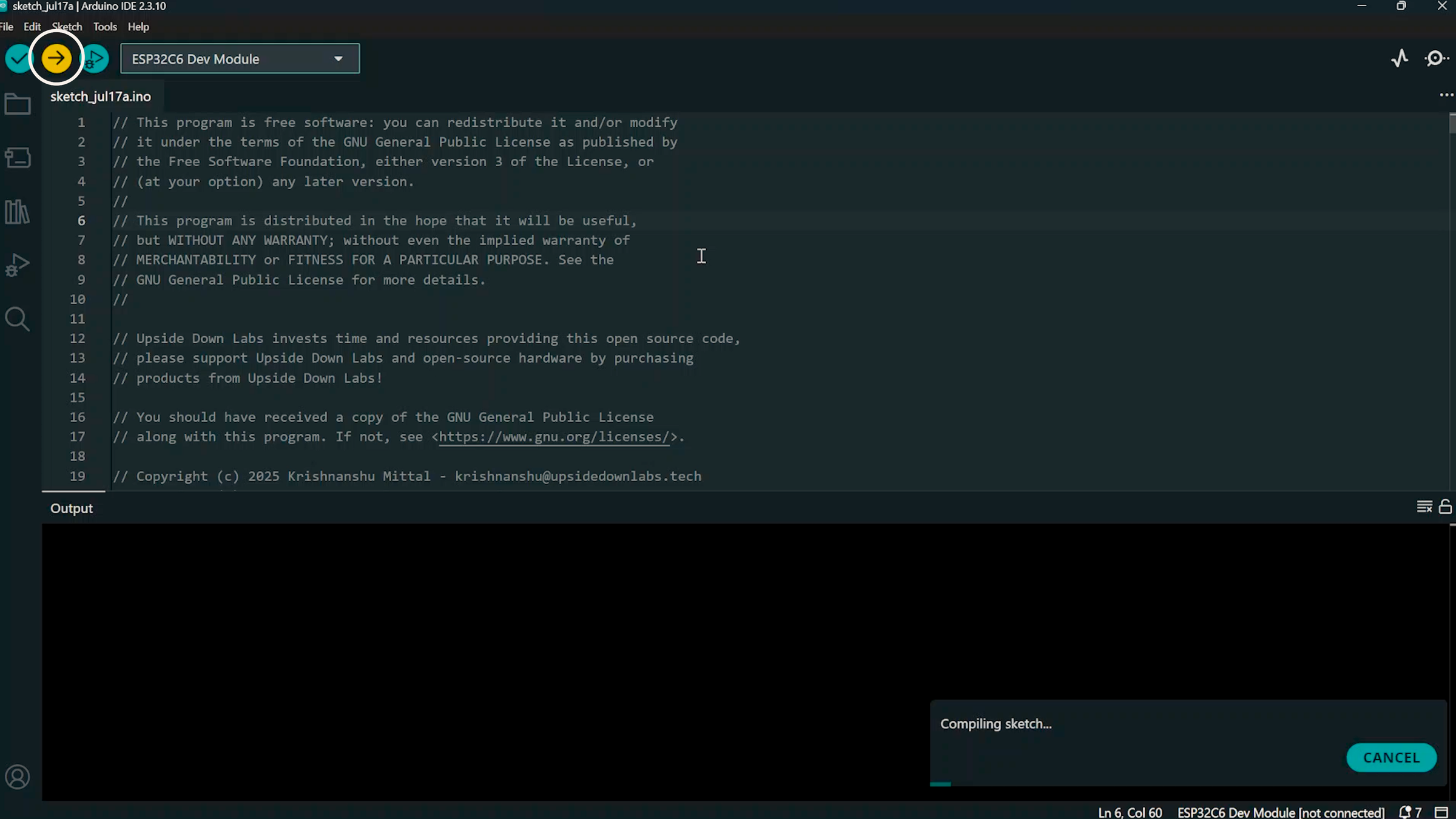Click the Verify checkmark button
The image size is (1456, 819).
[x=18, y=59]
